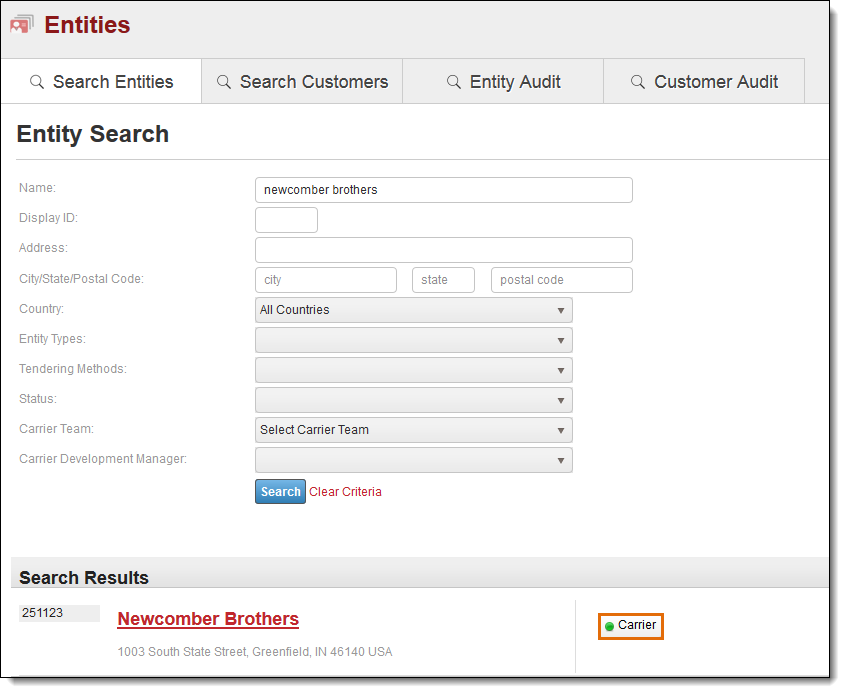845x693 pixels.
Task: Click the blue Search button
Action: pyautogui.click(x=280, y=491)
